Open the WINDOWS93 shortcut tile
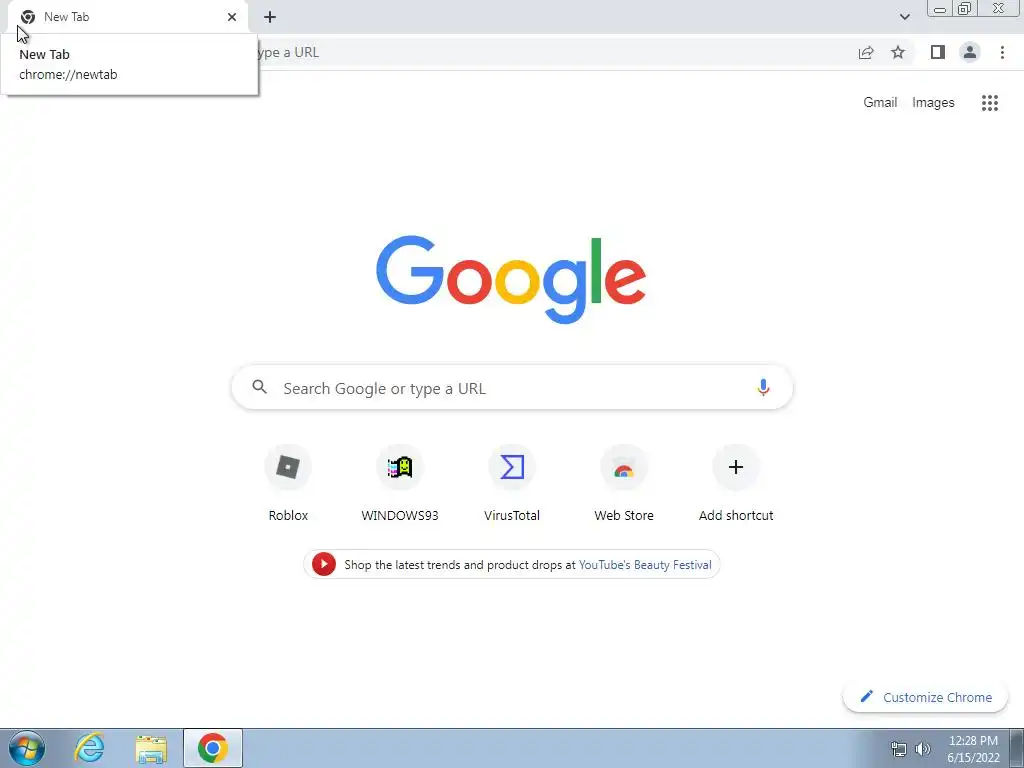This screenshot has width=1024, height=768. pos(400,483)
